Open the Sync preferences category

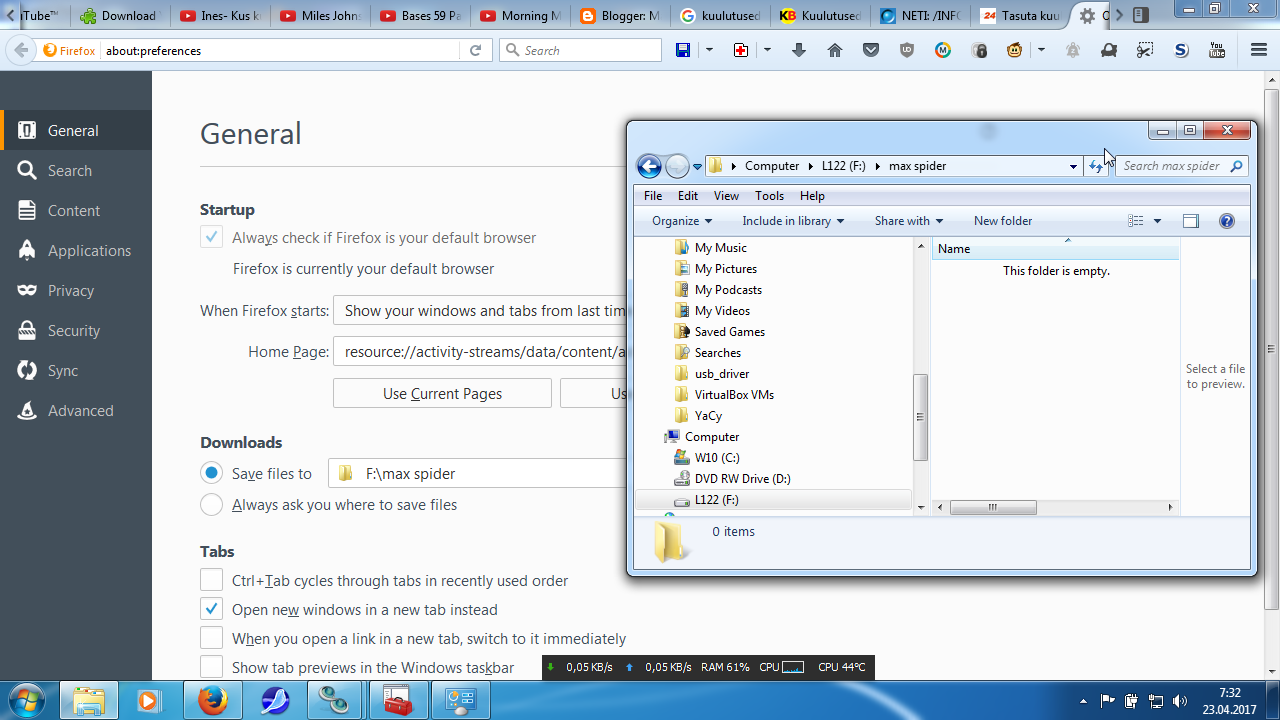pyautogui.click(x=76, y=370)
